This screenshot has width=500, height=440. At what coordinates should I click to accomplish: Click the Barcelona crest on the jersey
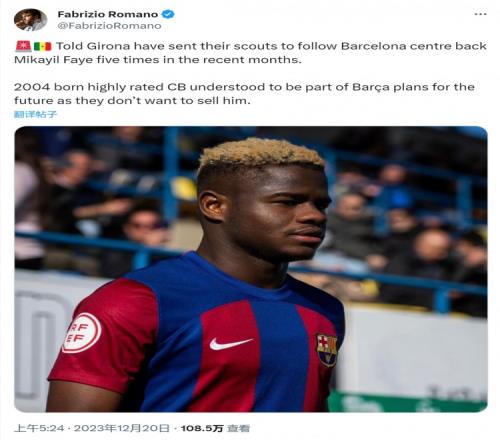pos(327,350)
